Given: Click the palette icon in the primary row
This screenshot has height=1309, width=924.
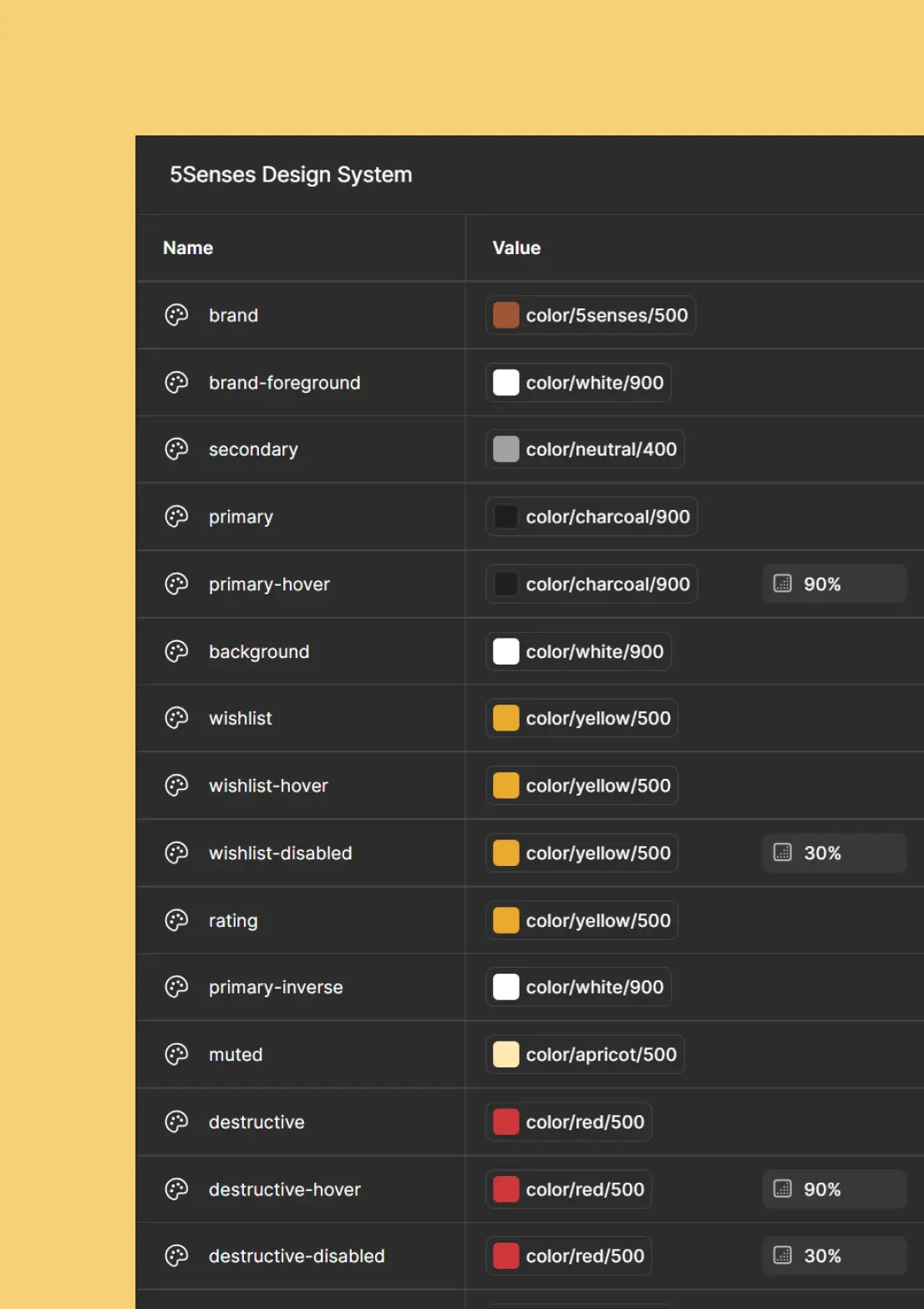Looking at the screenshot, I should tap(176, 517).
